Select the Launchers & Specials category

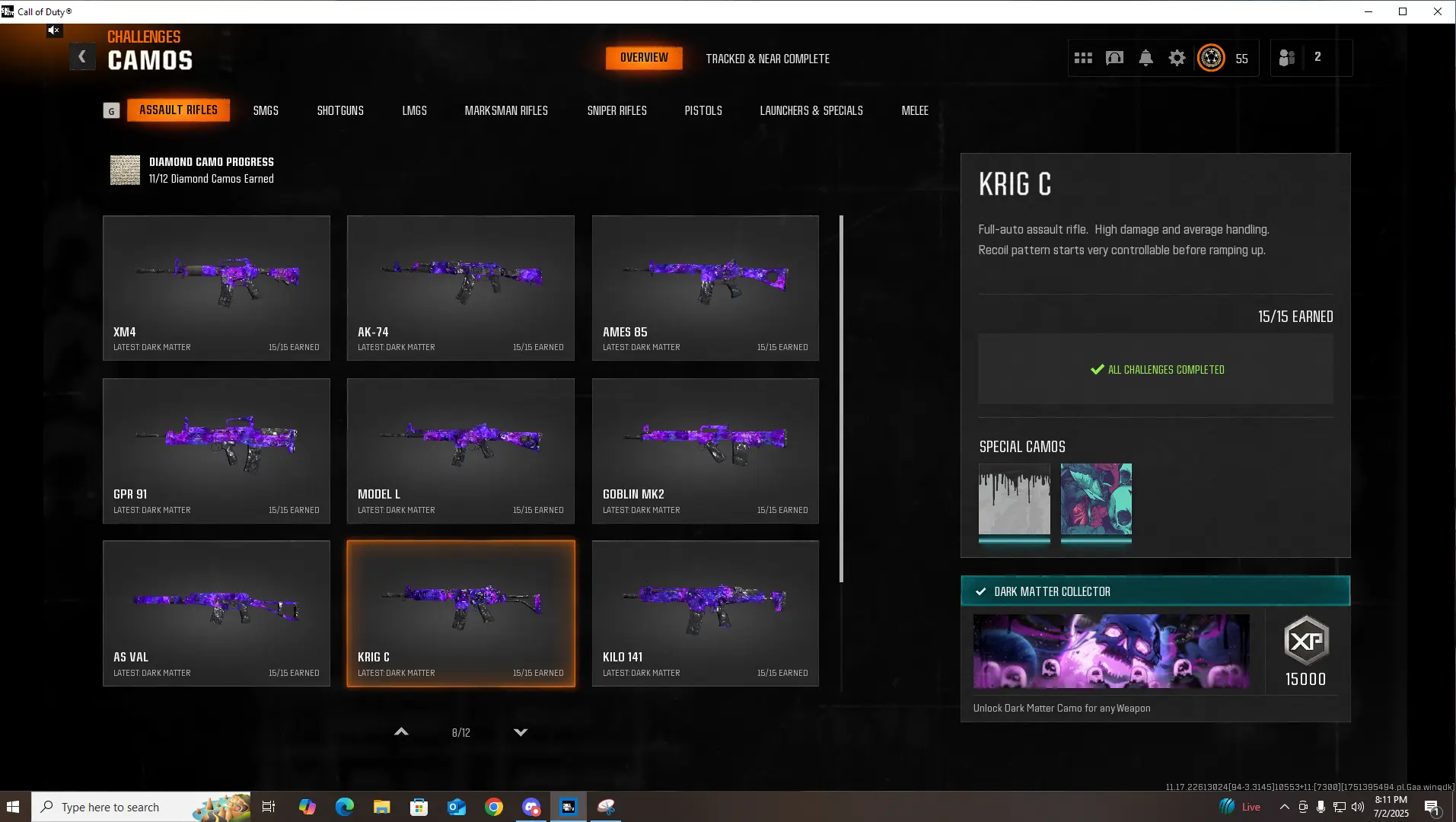811,111
